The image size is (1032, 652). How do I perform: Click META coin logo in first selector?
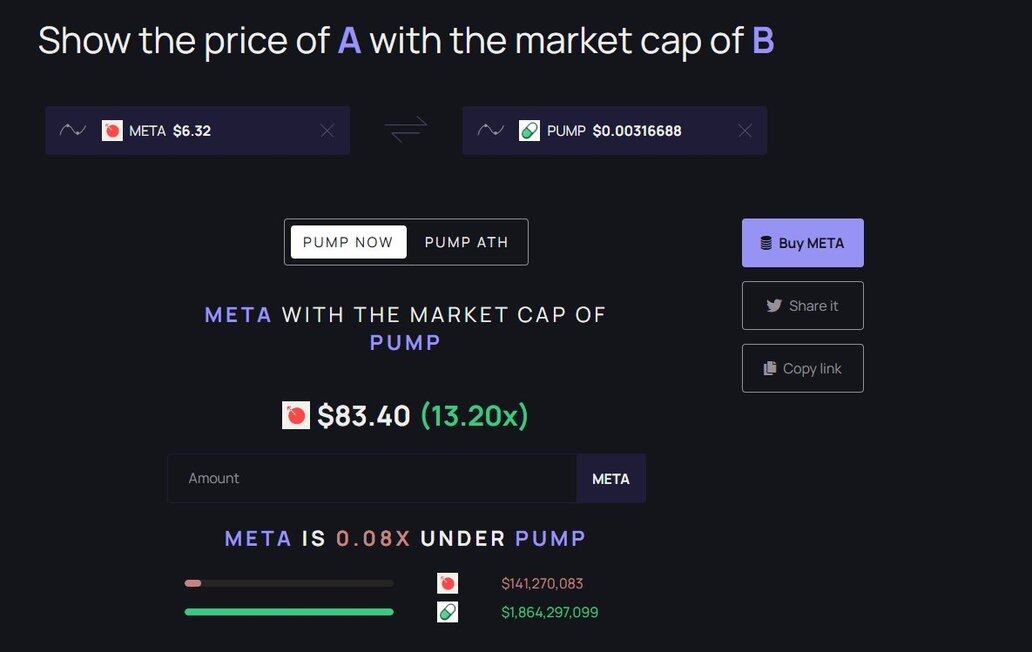[112, 131]
